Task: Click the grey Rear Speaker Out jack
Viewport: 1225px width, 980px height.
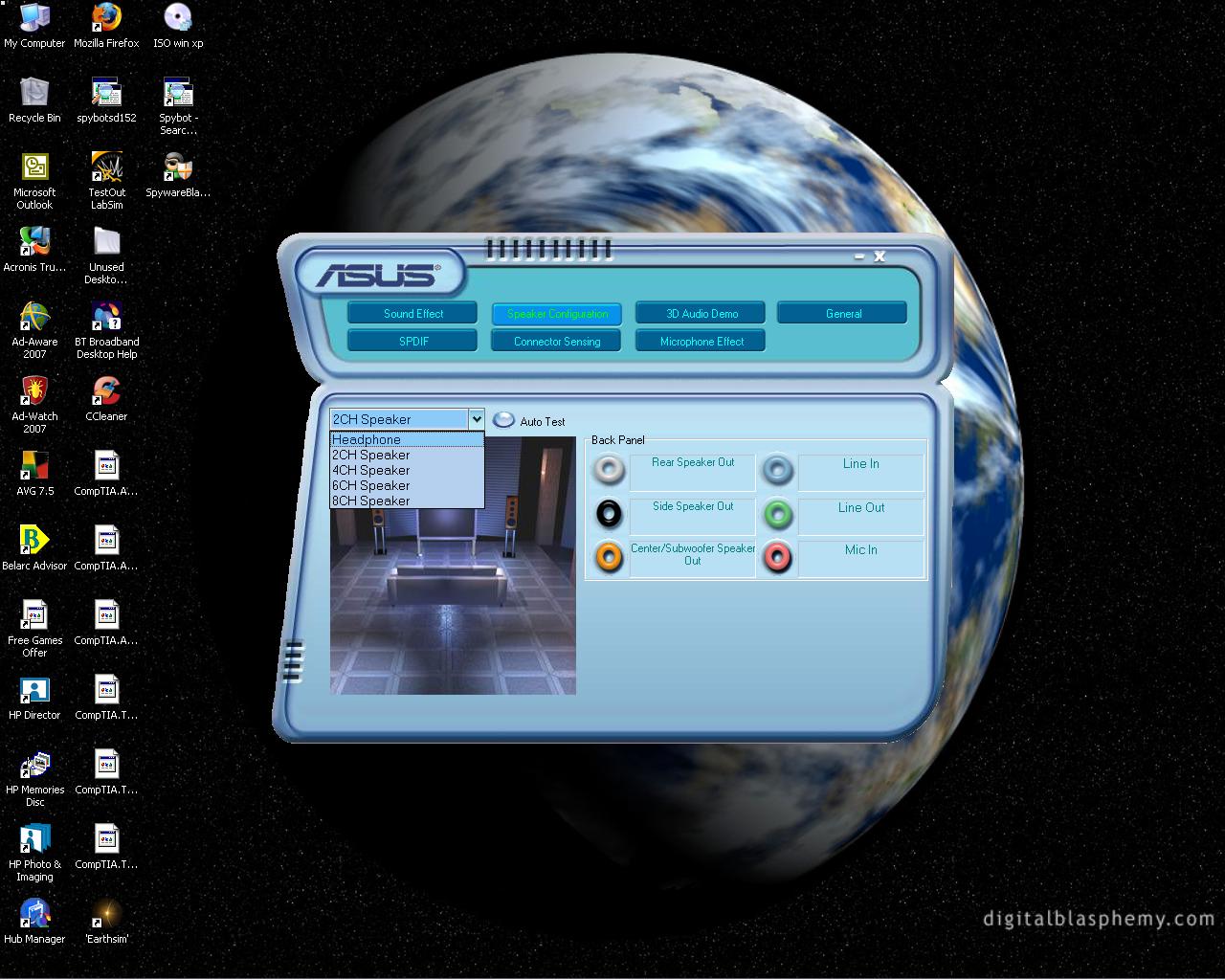Action: tap(609, 470)
